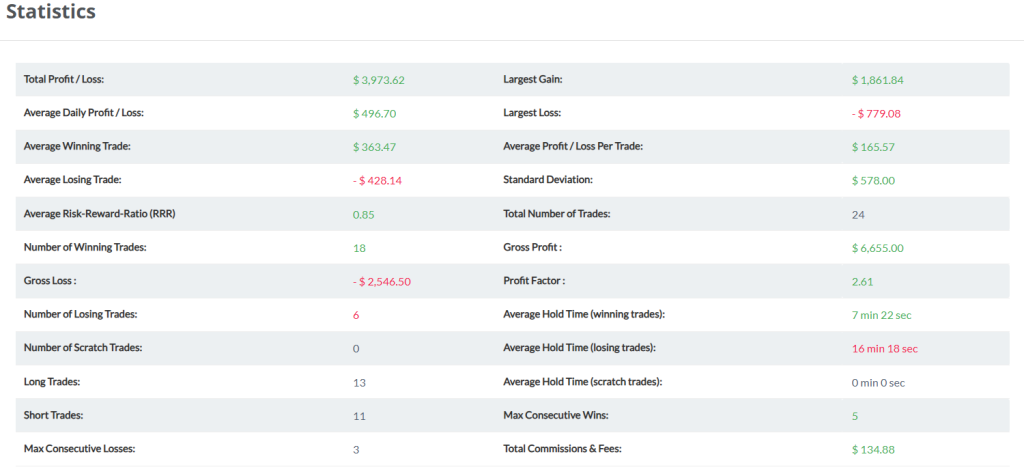Click the scratch trades count 0
Viewport: 1024px width, 476px height.
356,349
